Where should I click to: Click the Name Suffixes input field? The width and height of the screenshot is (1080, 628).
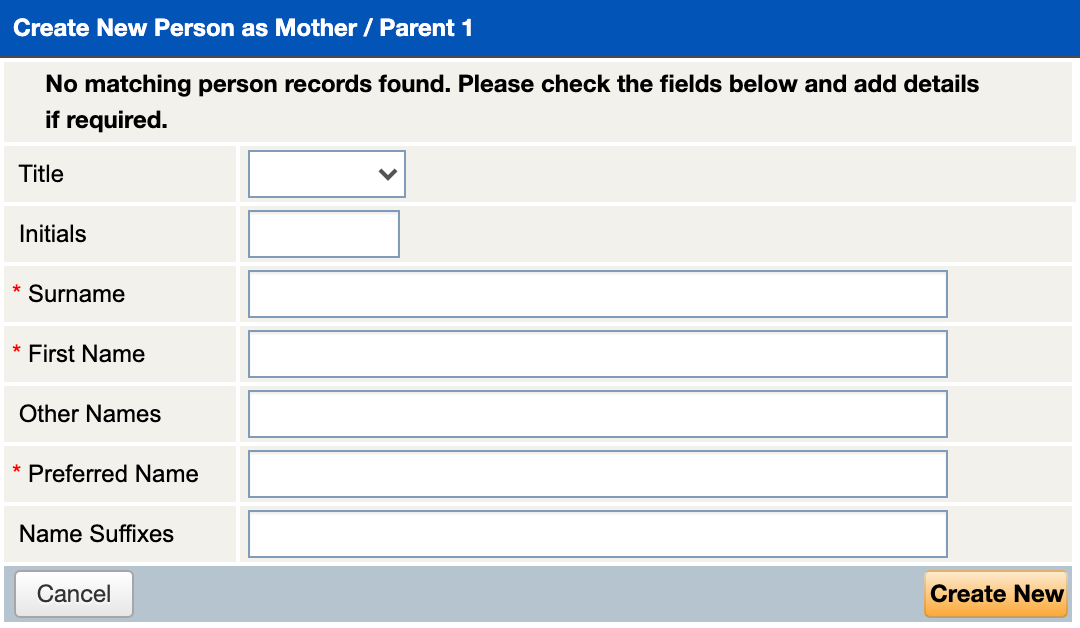(x=596, y=533)
